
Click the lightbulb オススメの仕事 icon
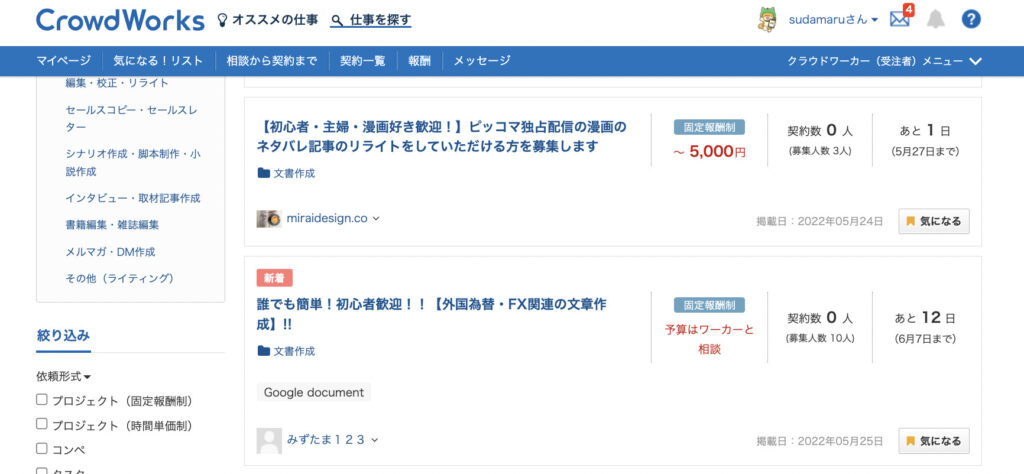[x=223, y=20]
